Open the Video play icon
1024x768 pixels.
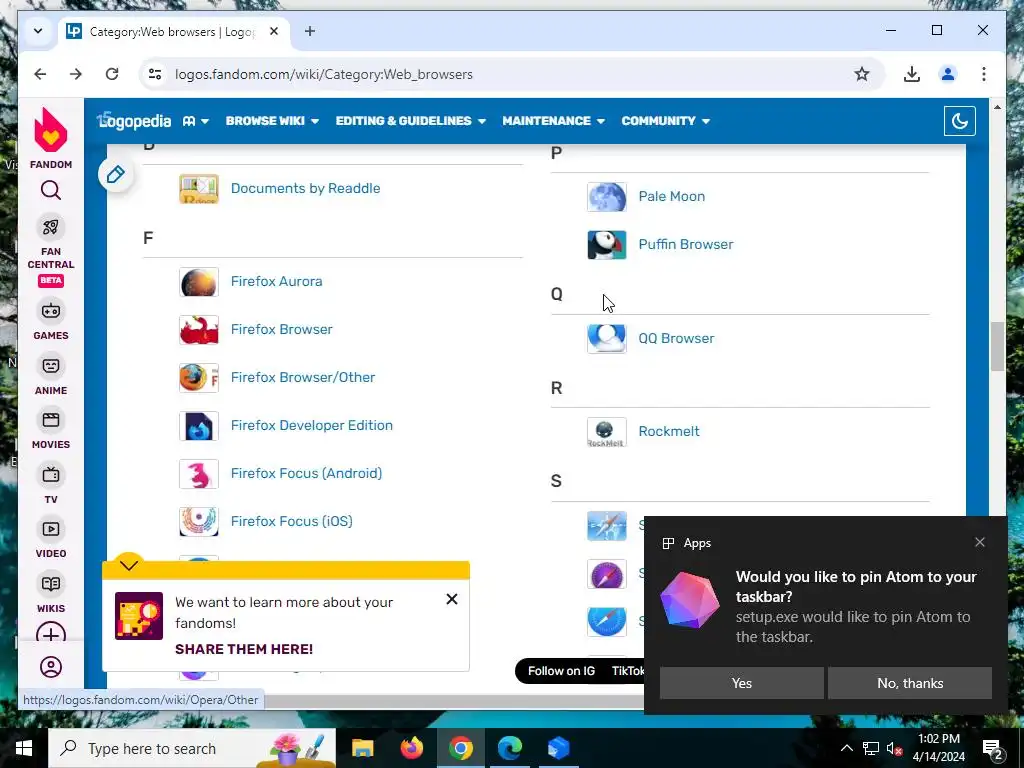(51, 529)
